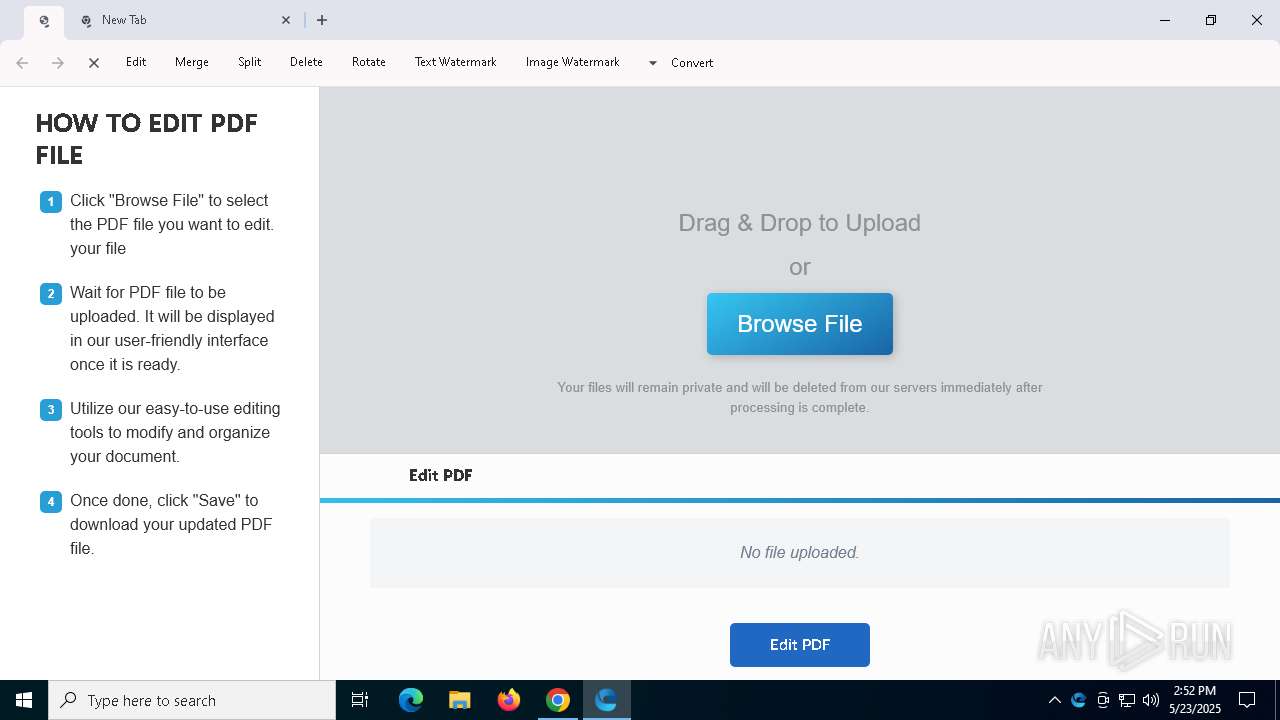The height and width of the screenshot is (720, 1280).
Task: Open the Delete tool
Action: click(306, 62)
